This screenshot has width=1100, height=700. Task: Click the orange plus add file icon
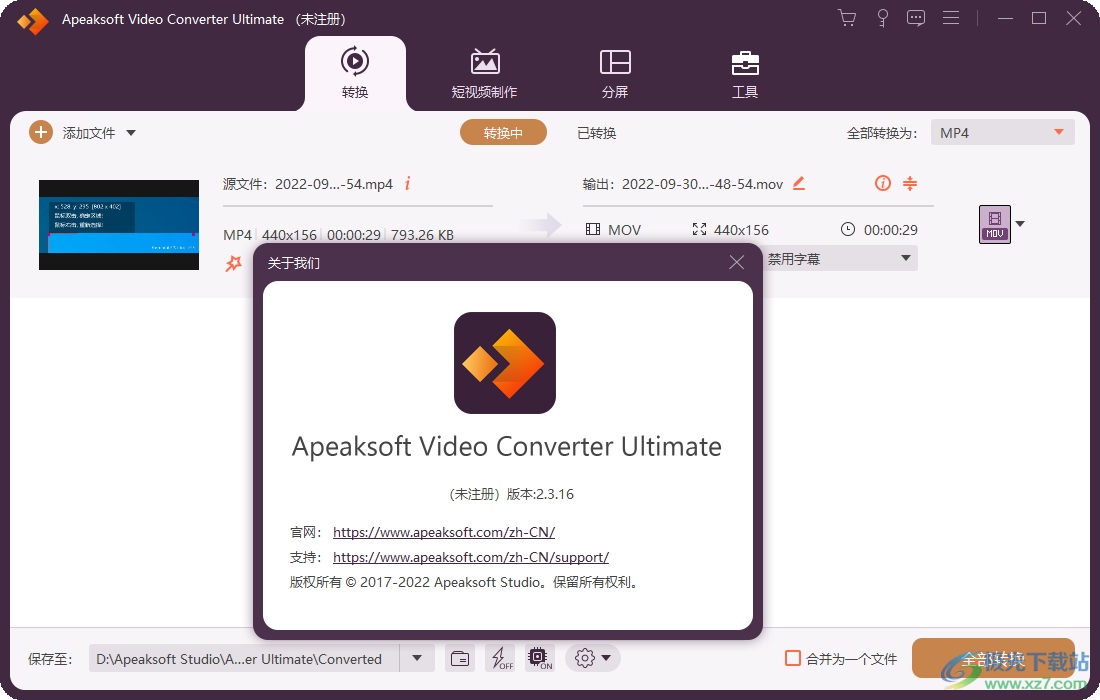[x=41, y=132]
